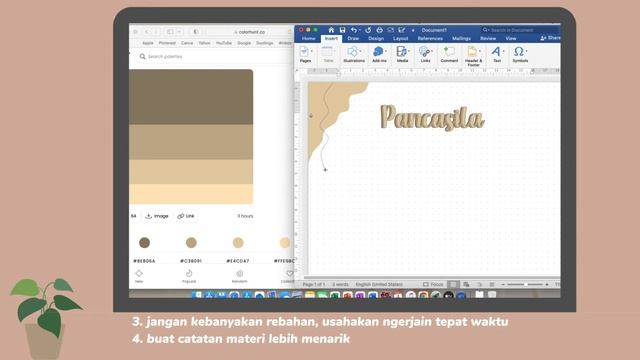The image size is (640, 360).
Task: Click the Home icon in Word's title bar
Action: [331, 30]
